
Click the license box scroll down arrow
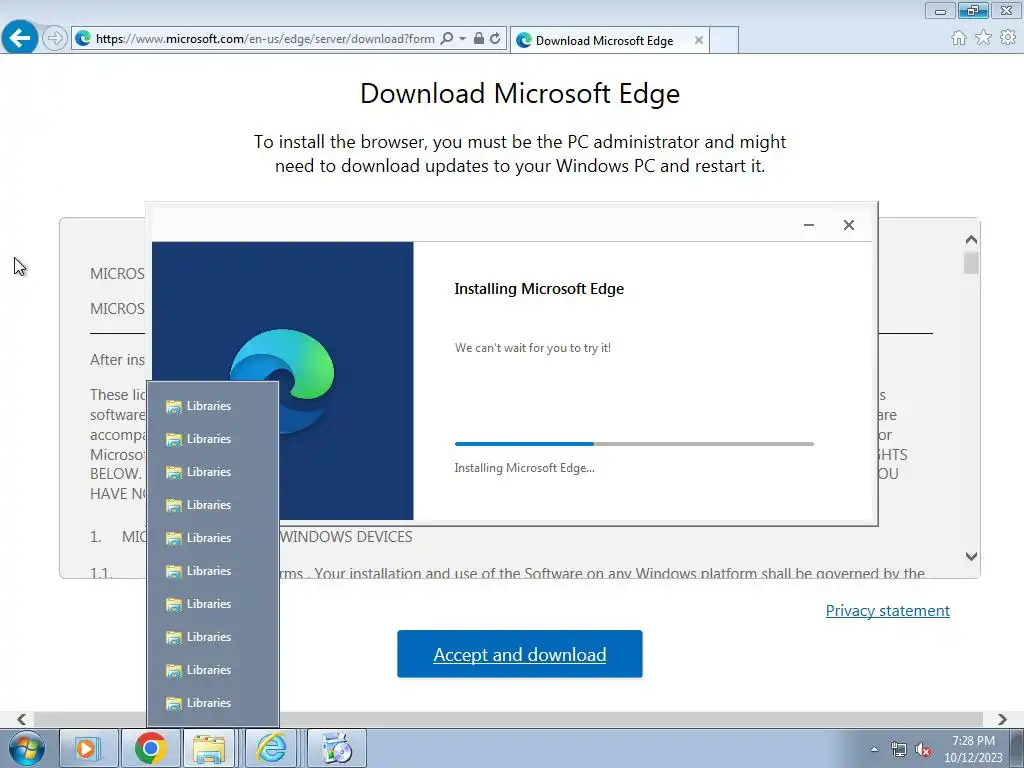click(x=971, y=556)
